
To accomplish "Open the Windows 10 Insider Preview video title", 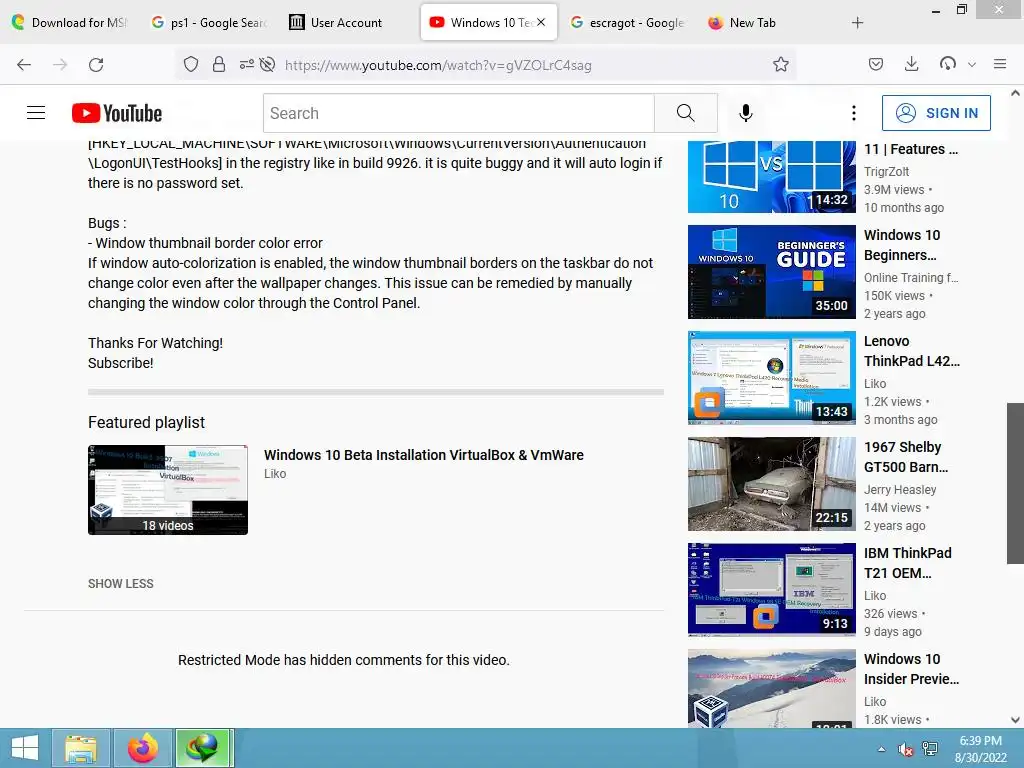I will (x=912, y=669).
